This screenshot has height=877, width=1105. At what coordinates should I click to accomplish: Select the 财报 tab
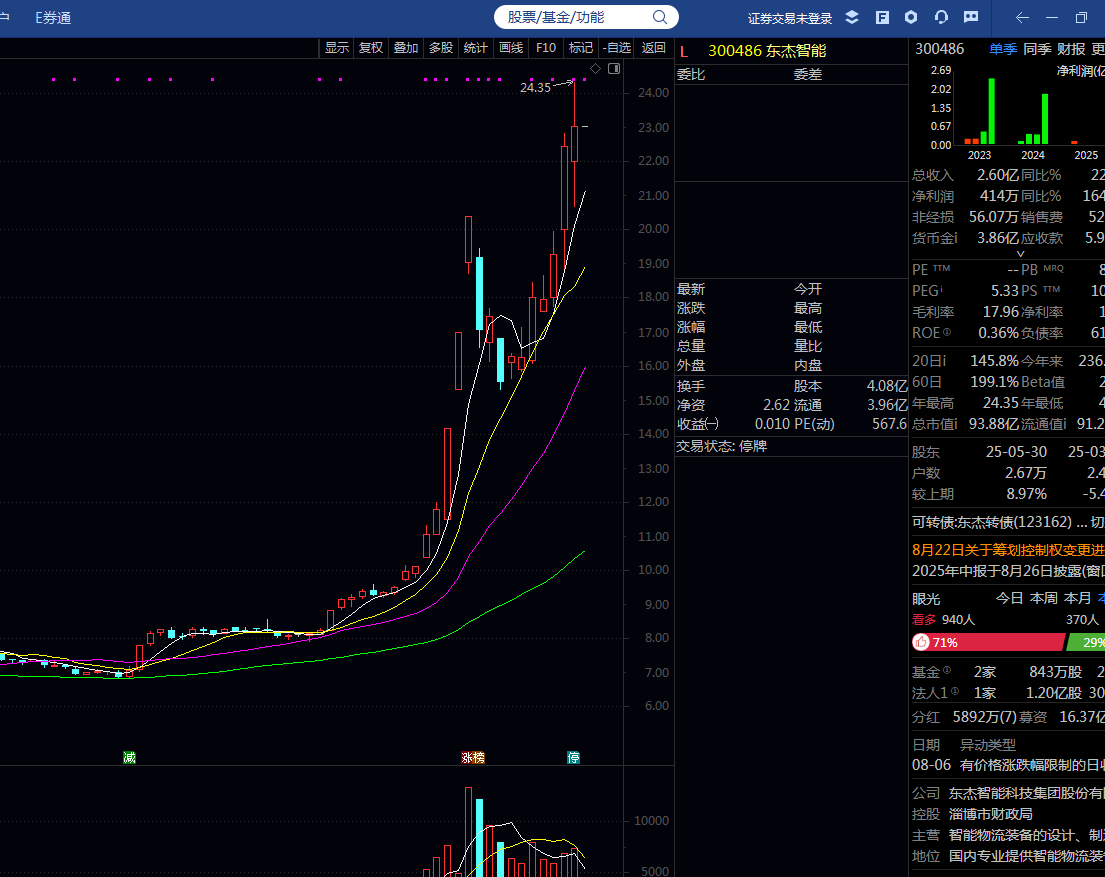tap(1071, 49)
